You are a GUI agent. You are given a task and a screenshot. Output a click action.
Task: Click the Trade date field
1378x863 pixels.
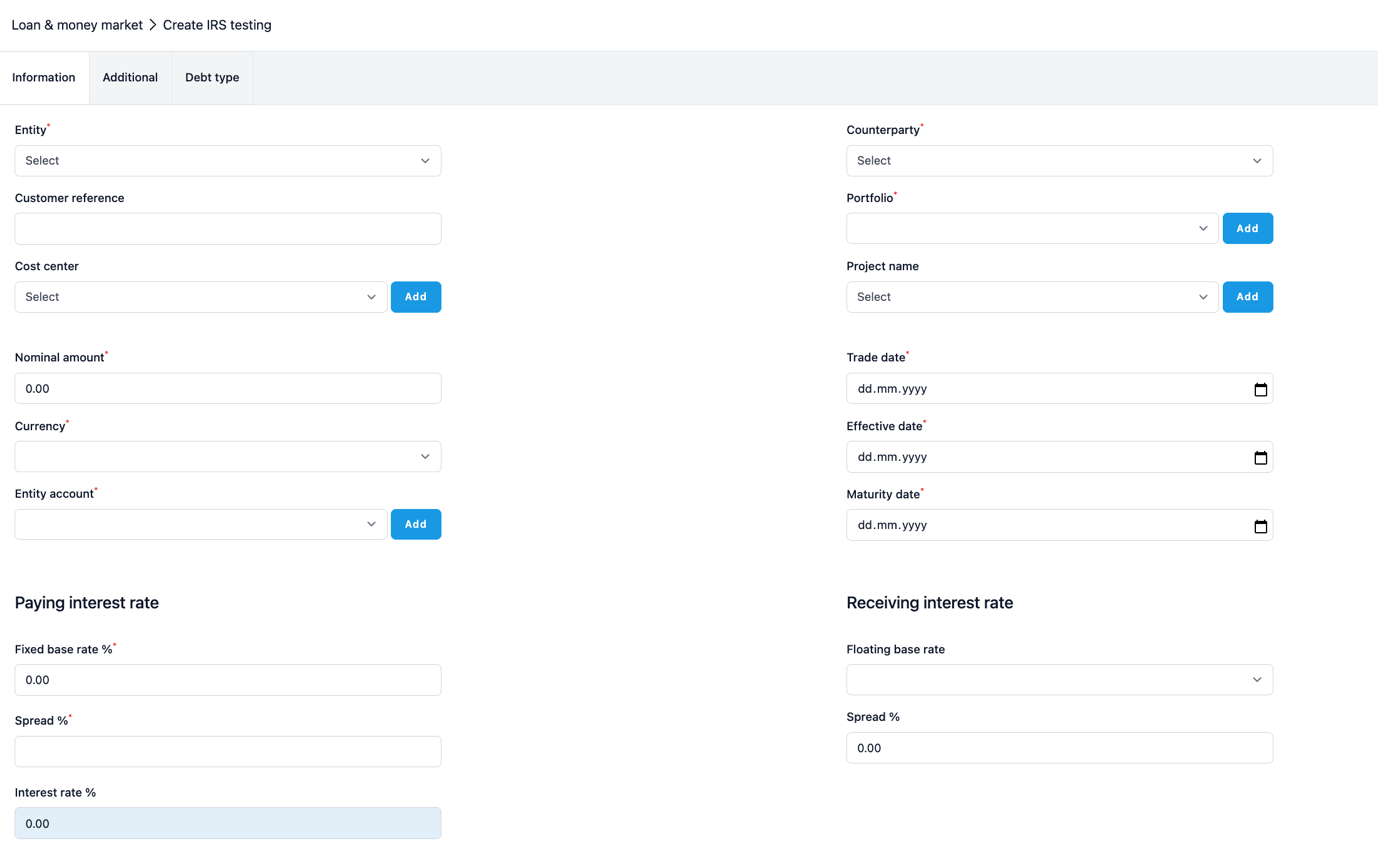[1059, 389]
